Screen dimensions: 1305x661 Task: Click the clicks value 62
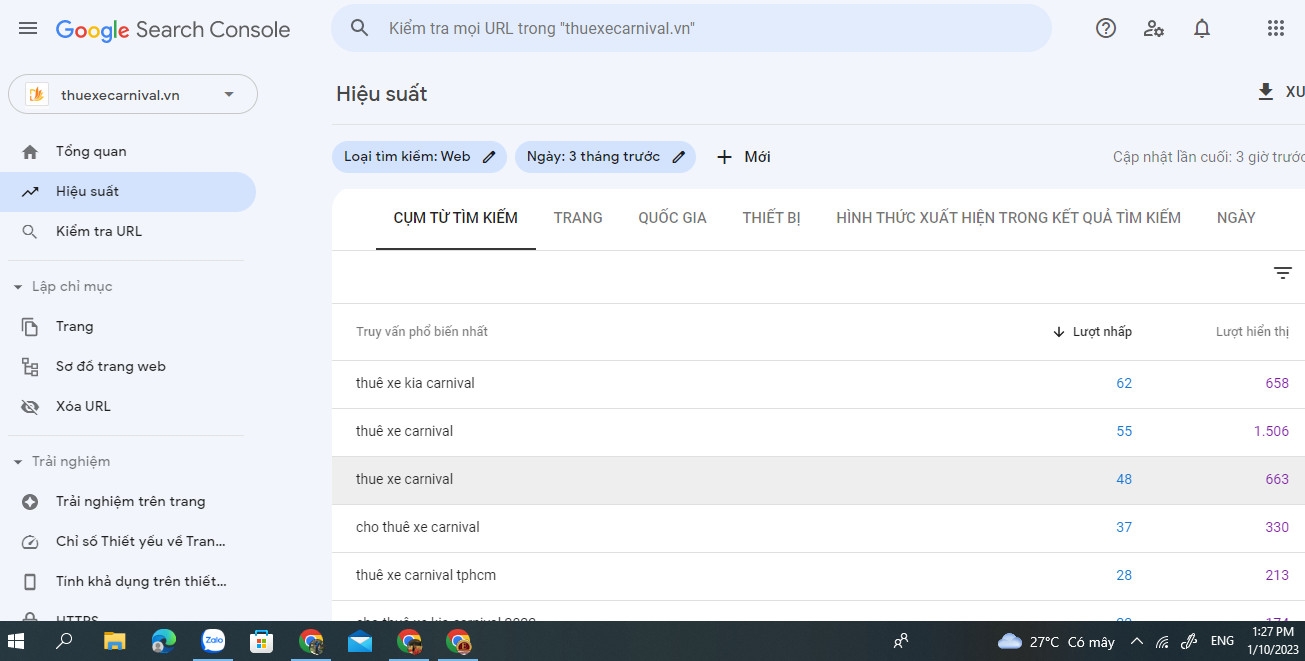pos(1124,384)
